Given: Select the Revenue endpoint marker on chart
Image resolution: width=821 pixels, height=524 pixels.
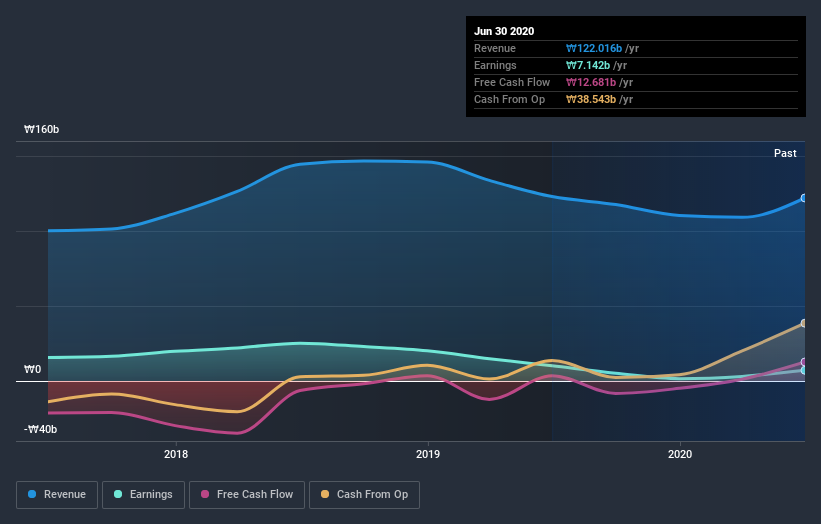Looking at the screenshot, I should point(804,198).
